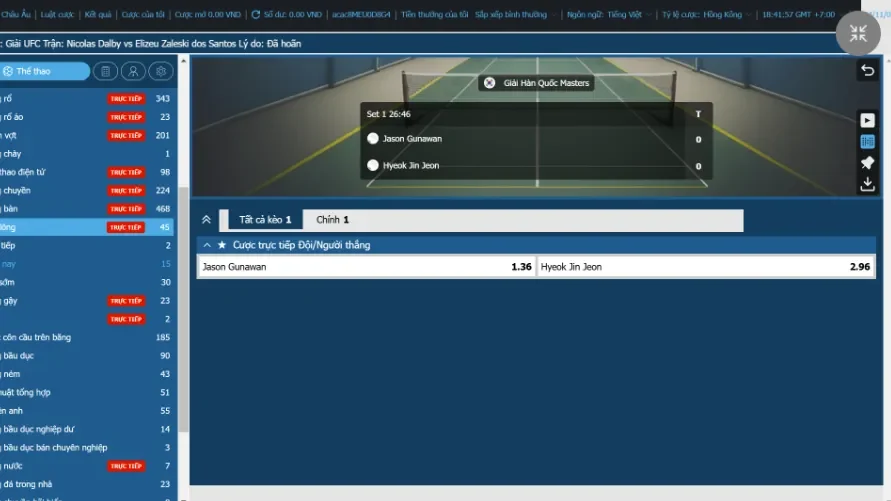Open the live video play icon
Screen dimensions: 891x501
point(867,120)
